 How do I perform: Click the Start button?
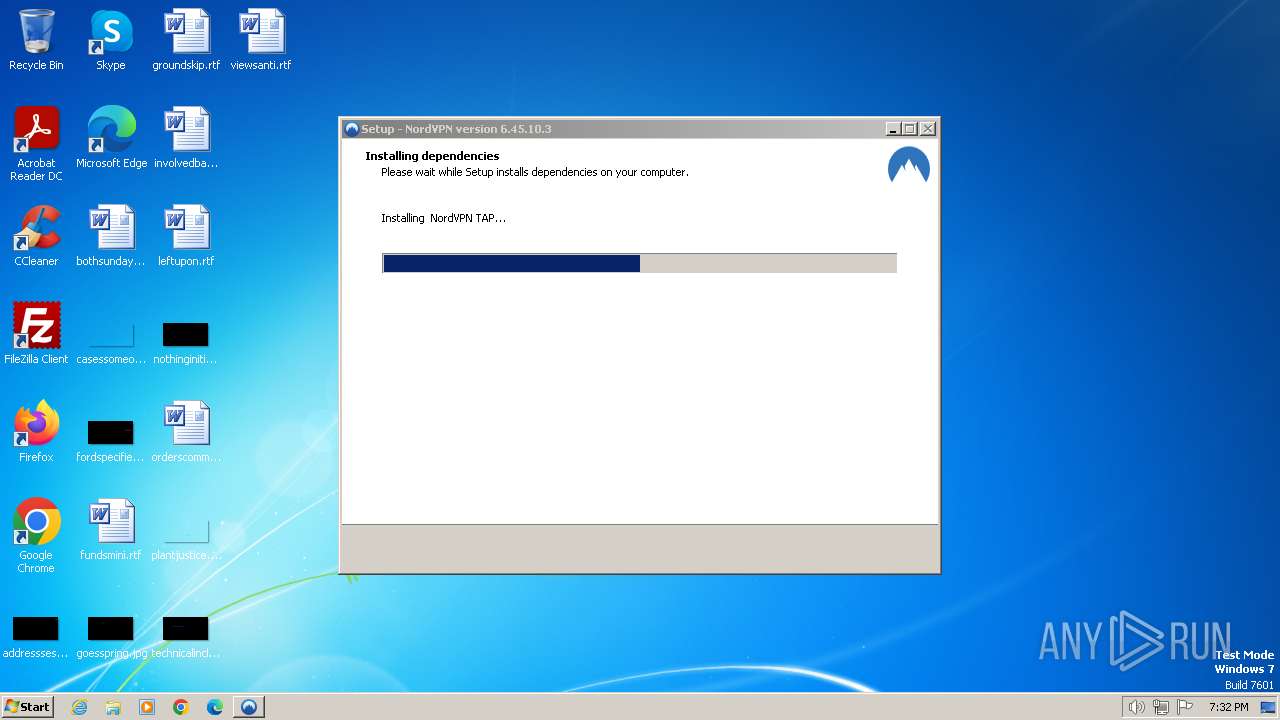[27, 707]
